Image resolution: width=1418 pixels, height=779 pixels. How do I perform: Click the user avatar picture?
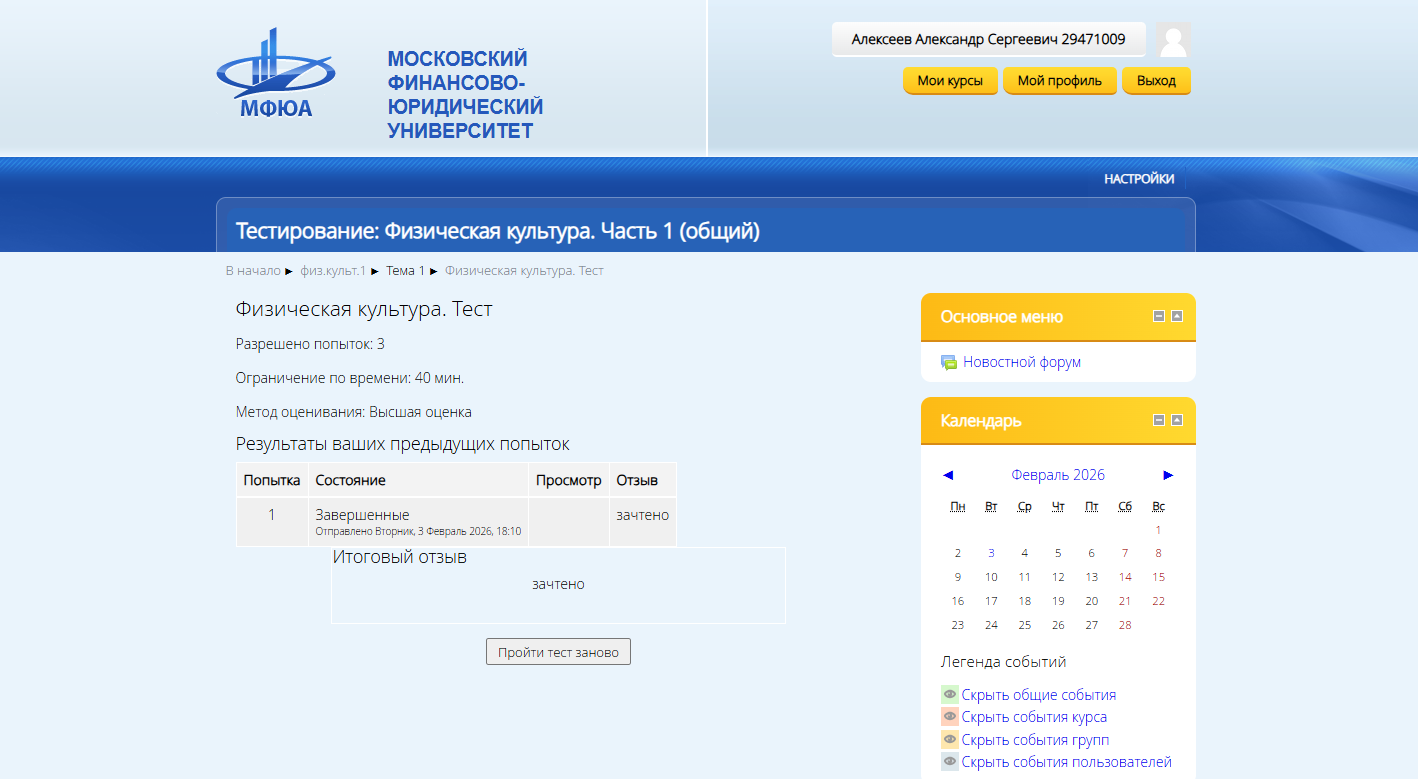point(1173,40)
